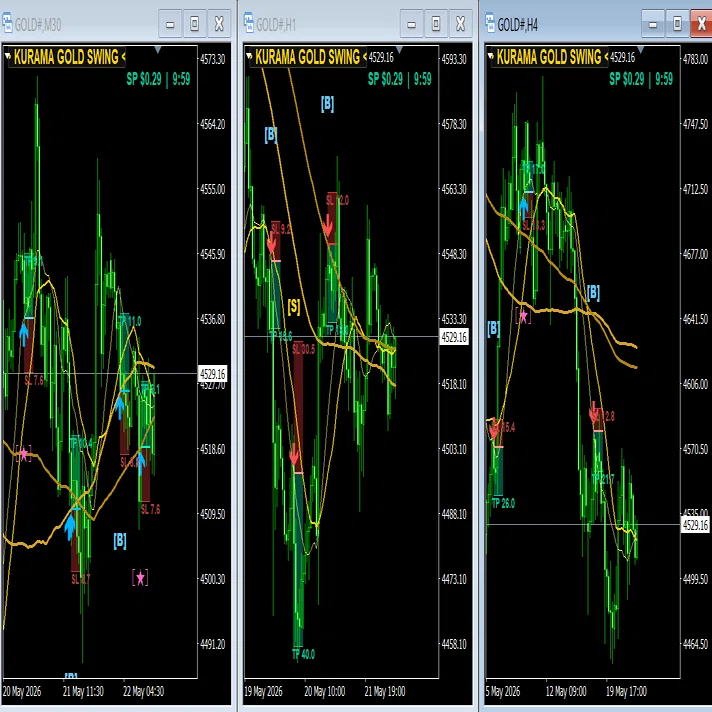Click the red down arrow near SL 30.5 in H1 chart
The height and width of the screenshot is (712, 712).
[x=294, y=454]
